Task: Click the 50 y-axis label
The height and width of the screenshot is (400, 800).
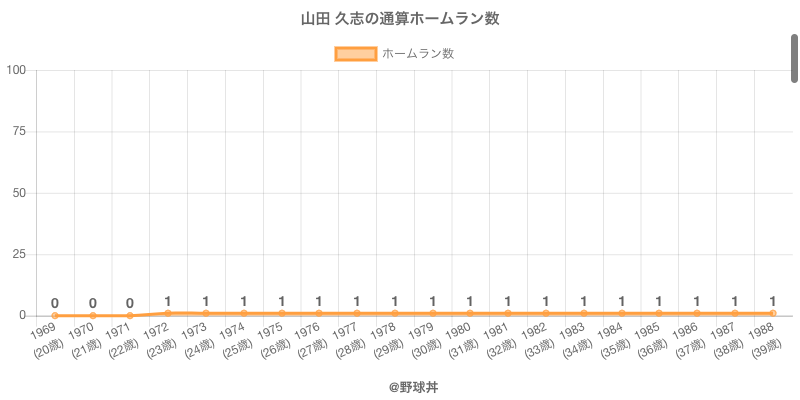Action: (x=18, y=193)
